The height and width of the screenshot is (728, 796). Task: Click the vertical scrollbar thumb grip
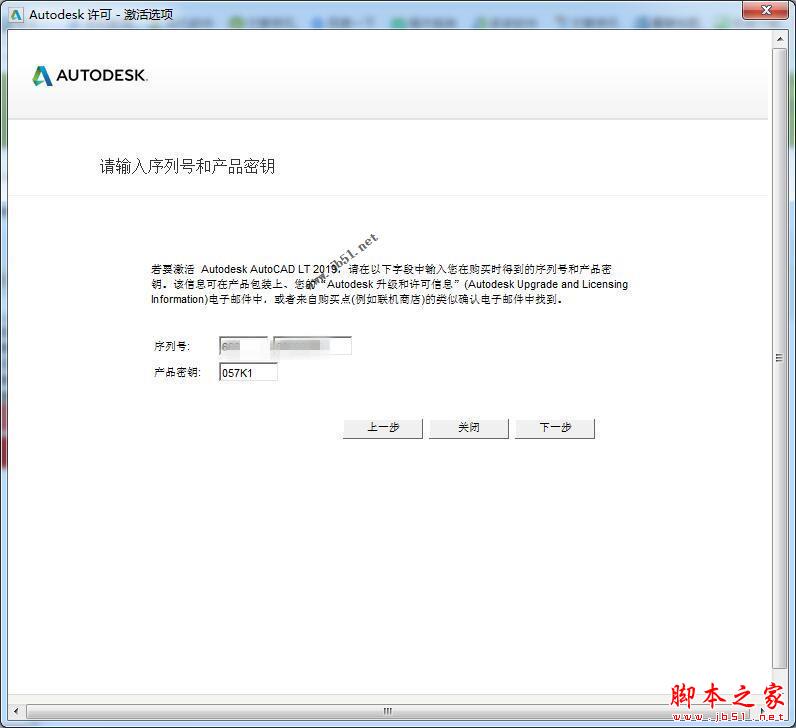[779, 357]
